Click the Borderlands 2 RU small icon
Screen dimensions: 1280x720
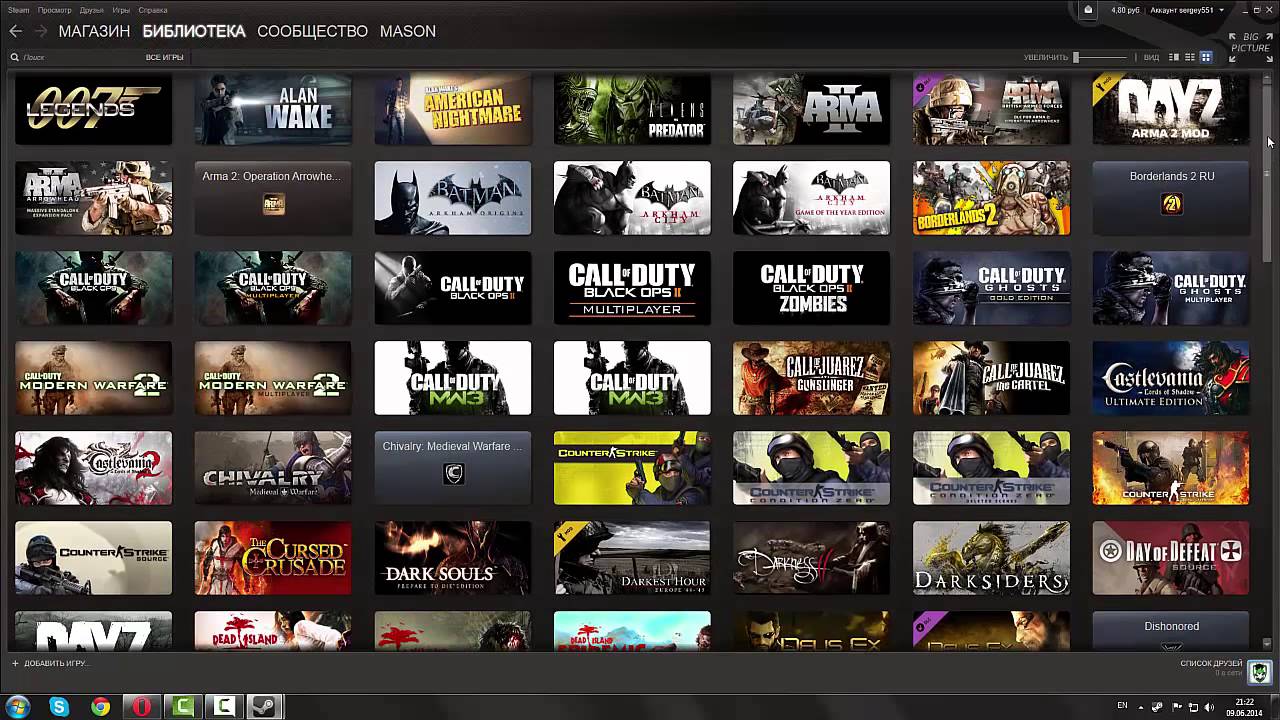coord(1171,205)
